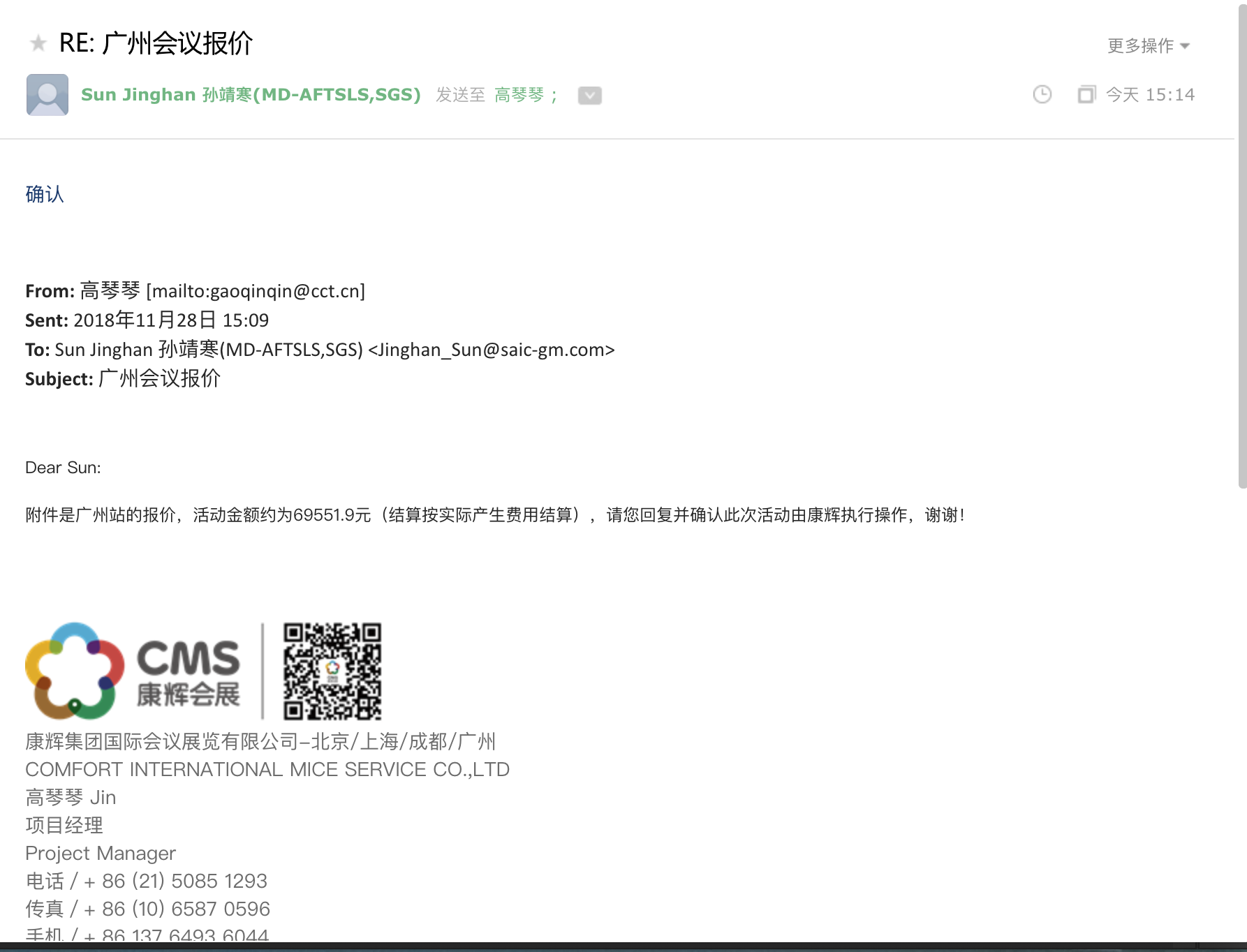Click the sender's profile avatar
Image resolution: width=1247 pixels, height=952 pixels.
click(x=47, y=95)
